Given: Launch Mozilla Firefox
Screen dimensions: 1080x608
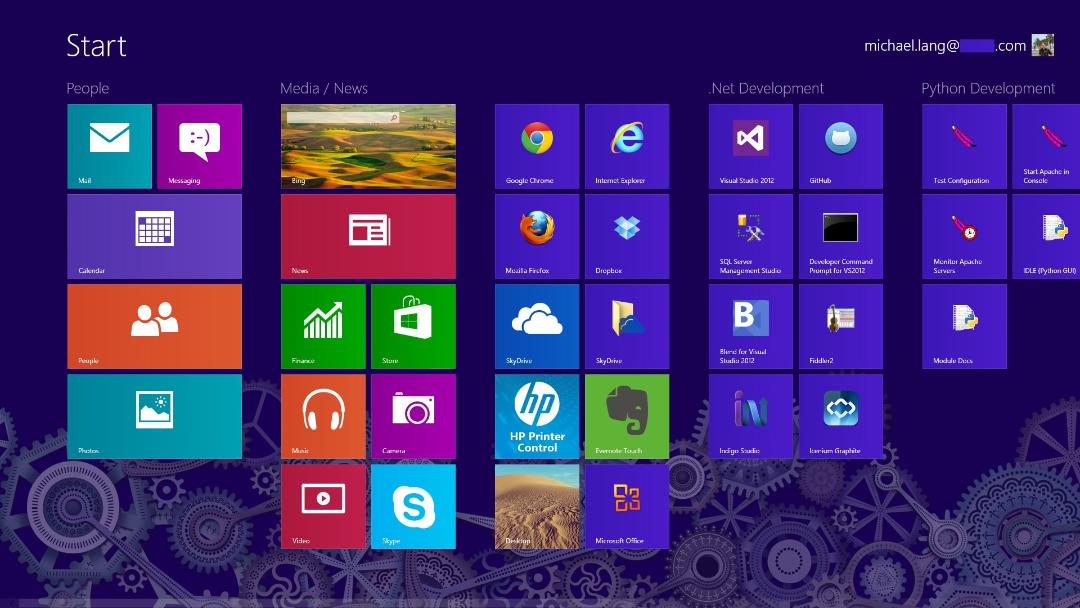Looking at the screenshot, I should point(537,236).
